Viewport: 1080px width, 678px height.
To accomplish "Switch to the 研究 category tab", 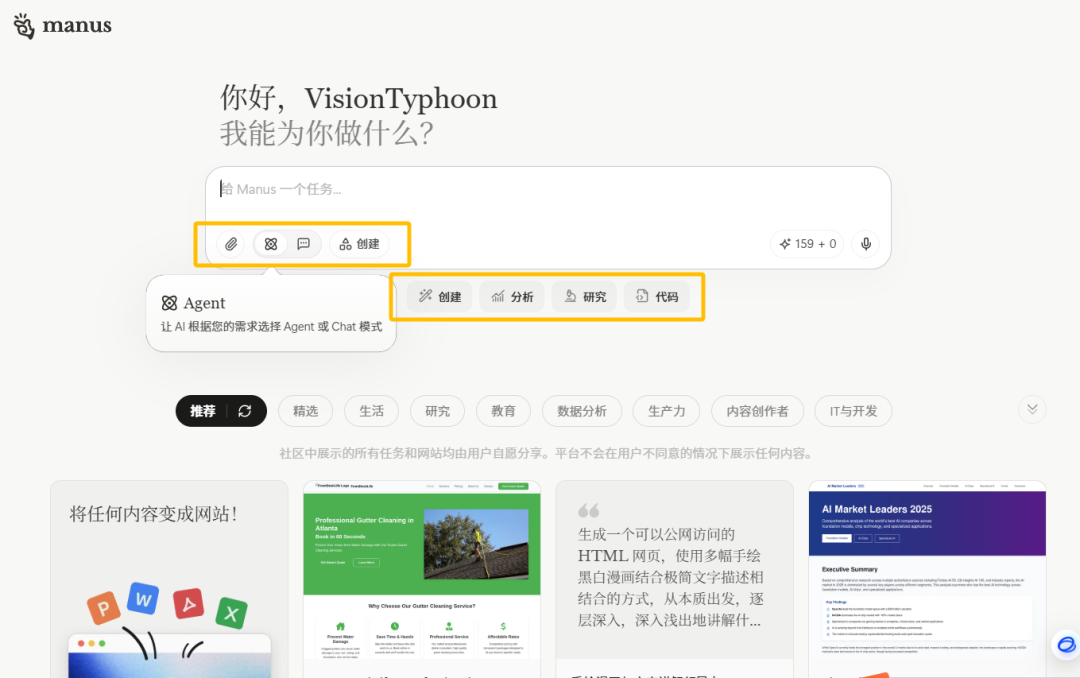I will (x=437, y=411).
